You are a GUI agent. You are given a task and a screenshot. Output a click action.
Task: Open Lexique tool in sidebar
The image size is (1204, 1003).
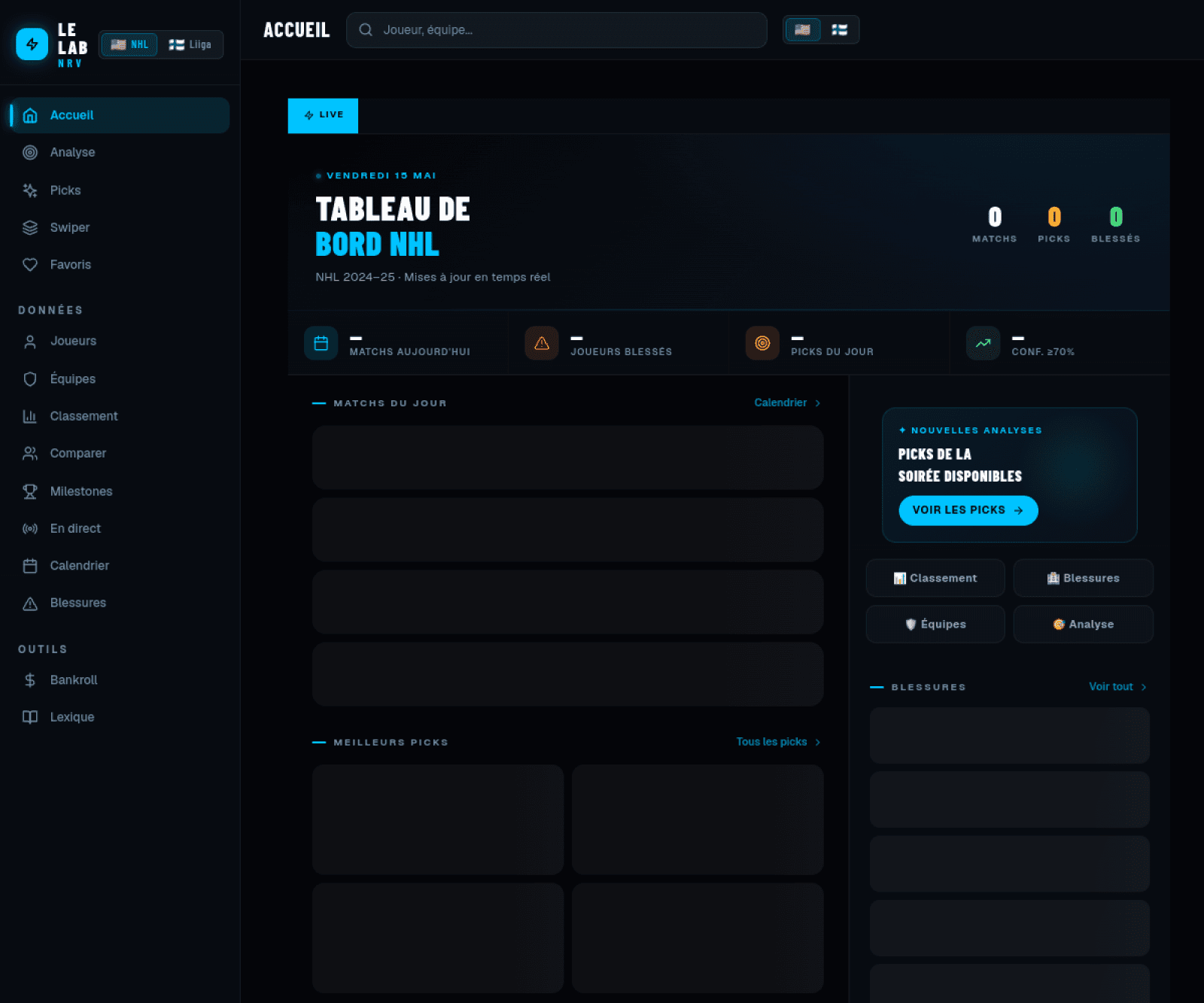[120, 717]
